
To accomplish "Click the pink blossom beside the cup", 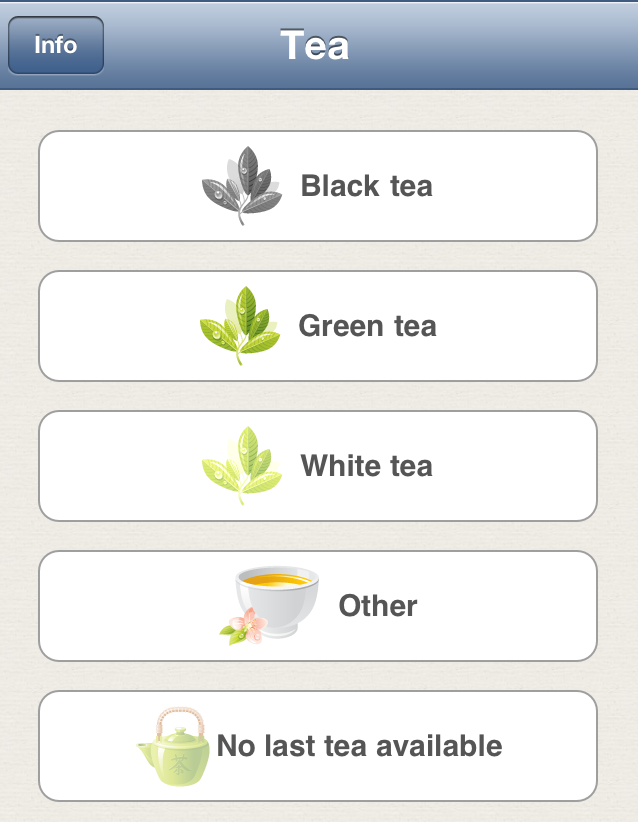I will [x=247, y=626].
